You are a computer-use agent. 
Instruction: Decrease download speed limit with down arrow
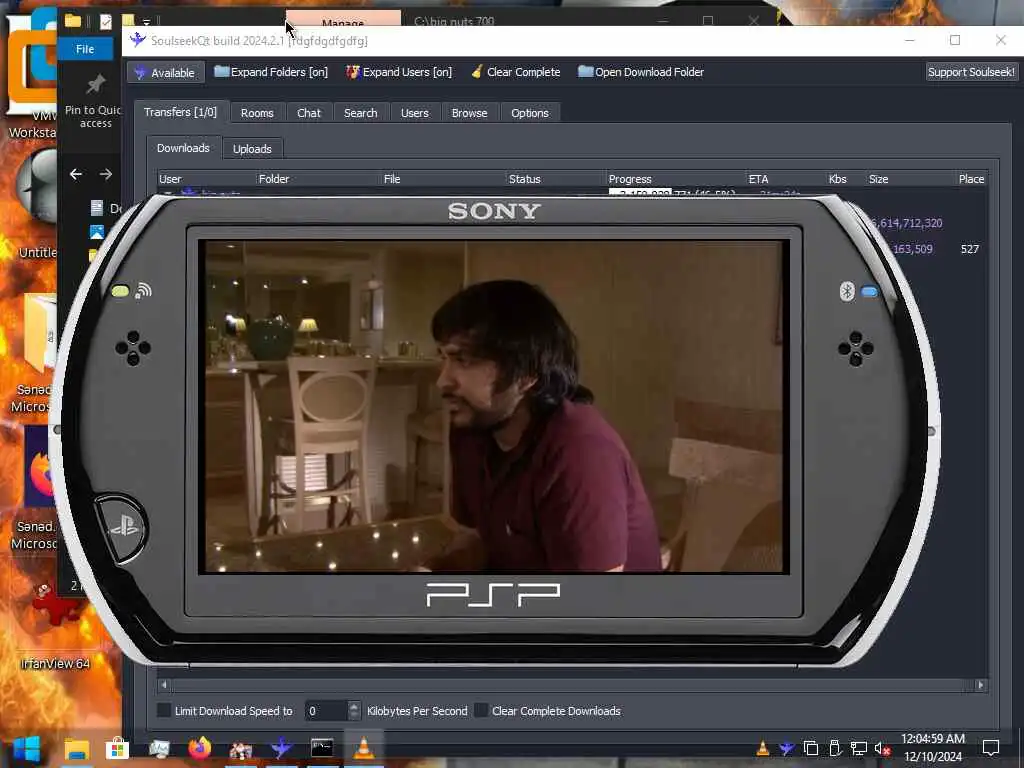coord(354,716)
